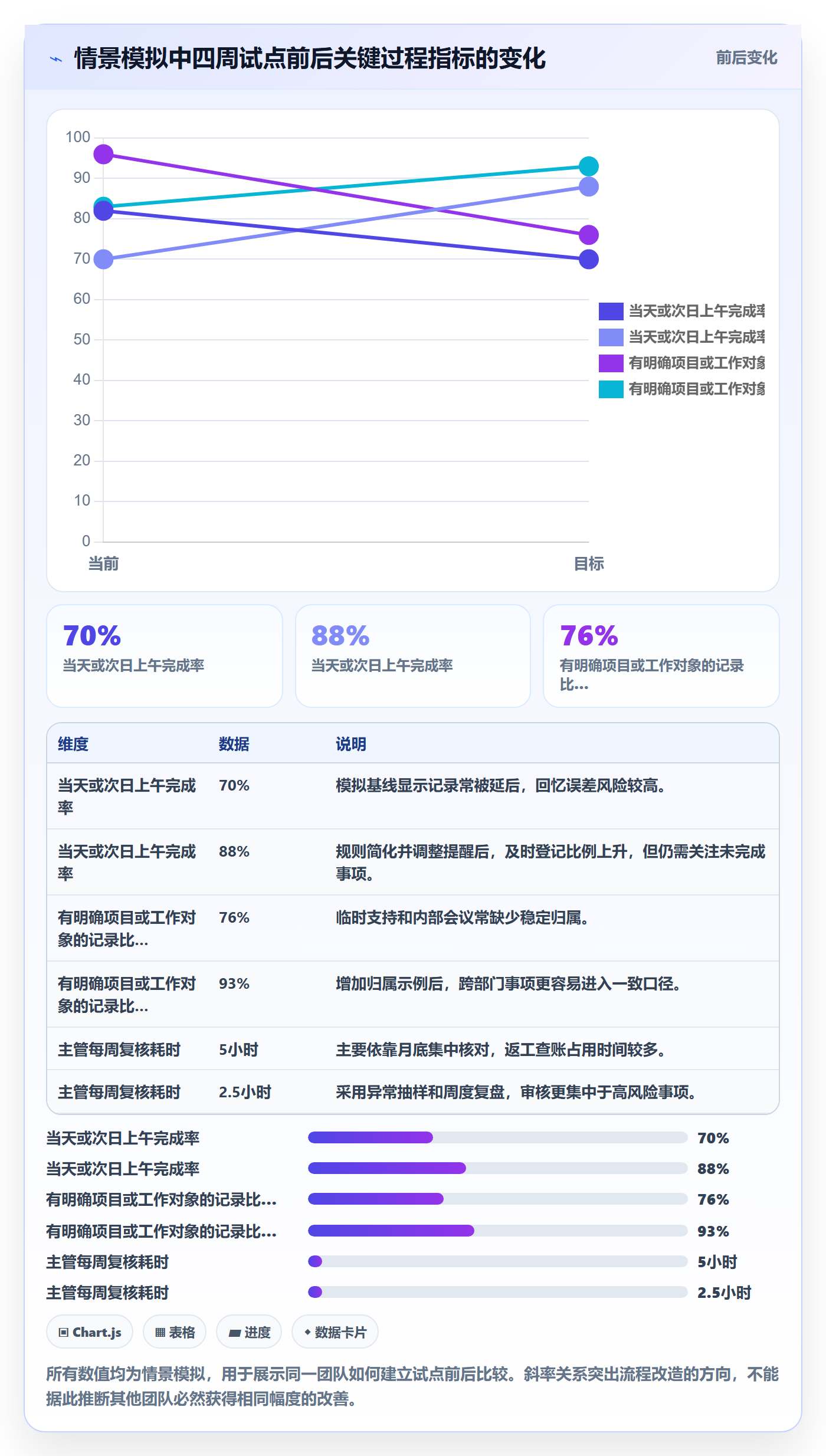The height and width of the screenshot is (1456, 826).
Task: Click the "表格" chip
Action: pyautogui.click(x=175, y=1332)
